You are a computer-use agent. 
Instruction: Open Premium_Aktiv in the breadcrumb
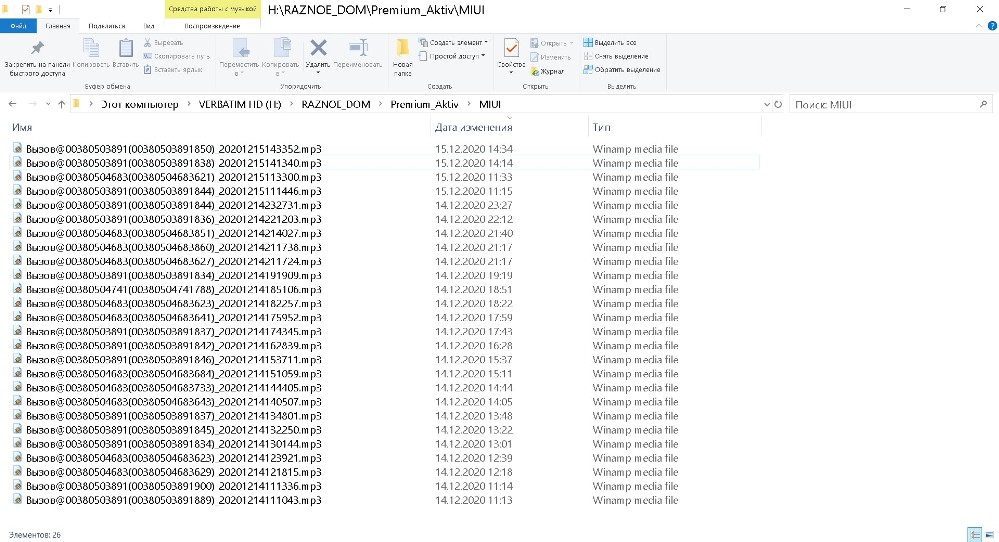[x=424, y=104]
